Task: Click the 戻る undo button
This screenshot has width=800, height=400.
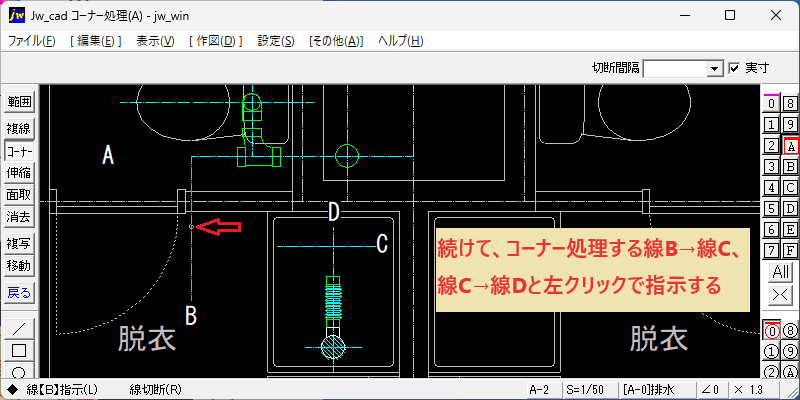Action: coord(18,293)
